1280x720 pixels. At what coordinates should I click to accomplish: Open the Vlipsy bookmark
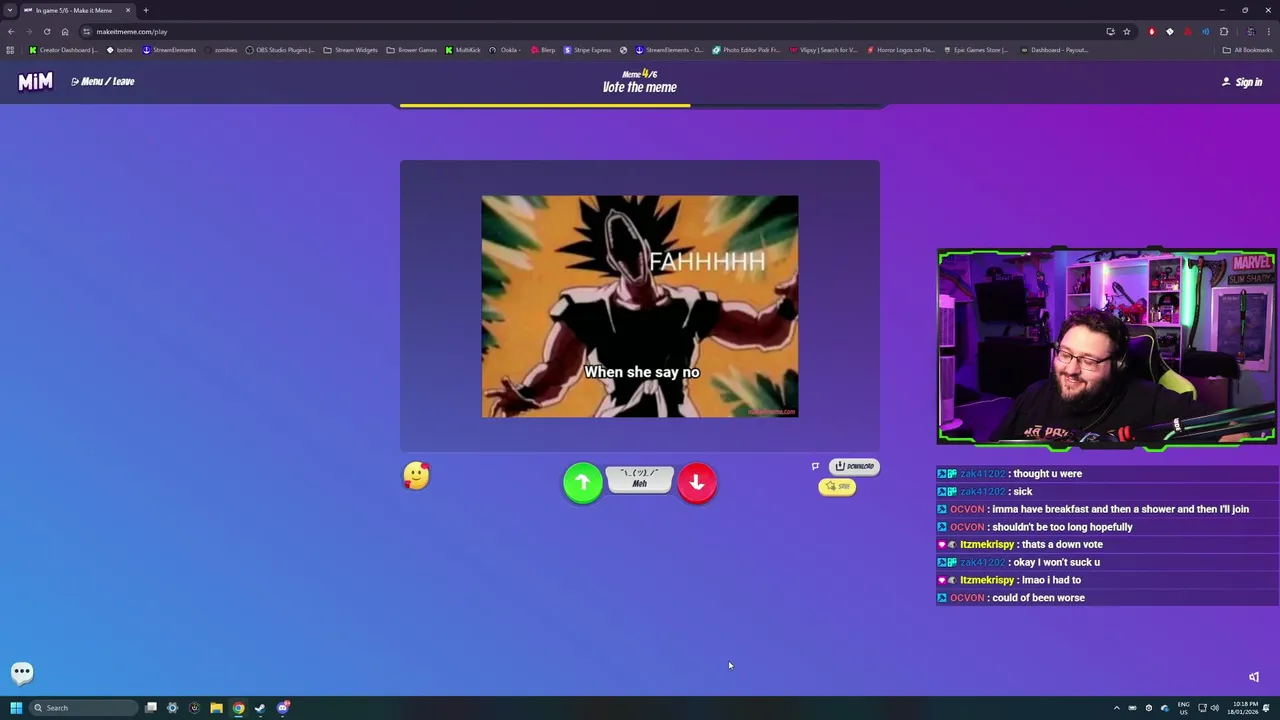click(824, 50)
